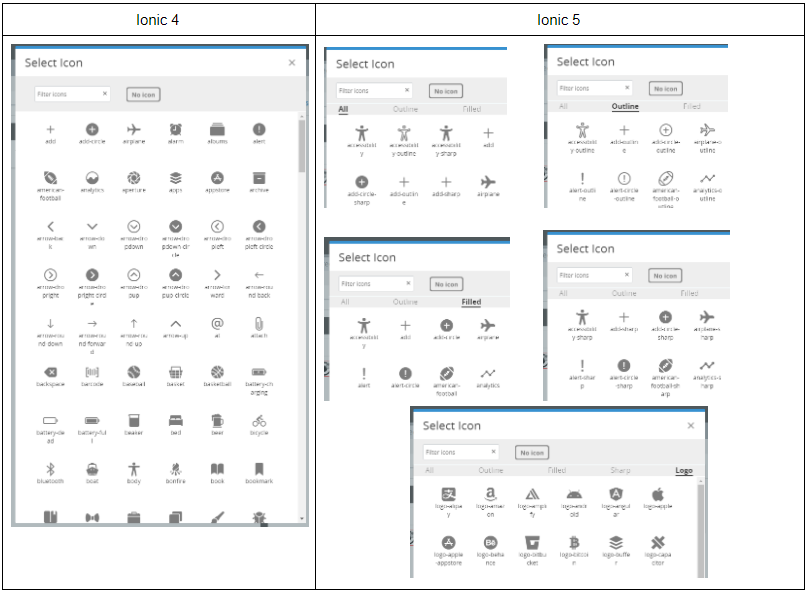Switch to Filled tab in the All-selected dialog
The image size is (807, 592).
(471, 109)
